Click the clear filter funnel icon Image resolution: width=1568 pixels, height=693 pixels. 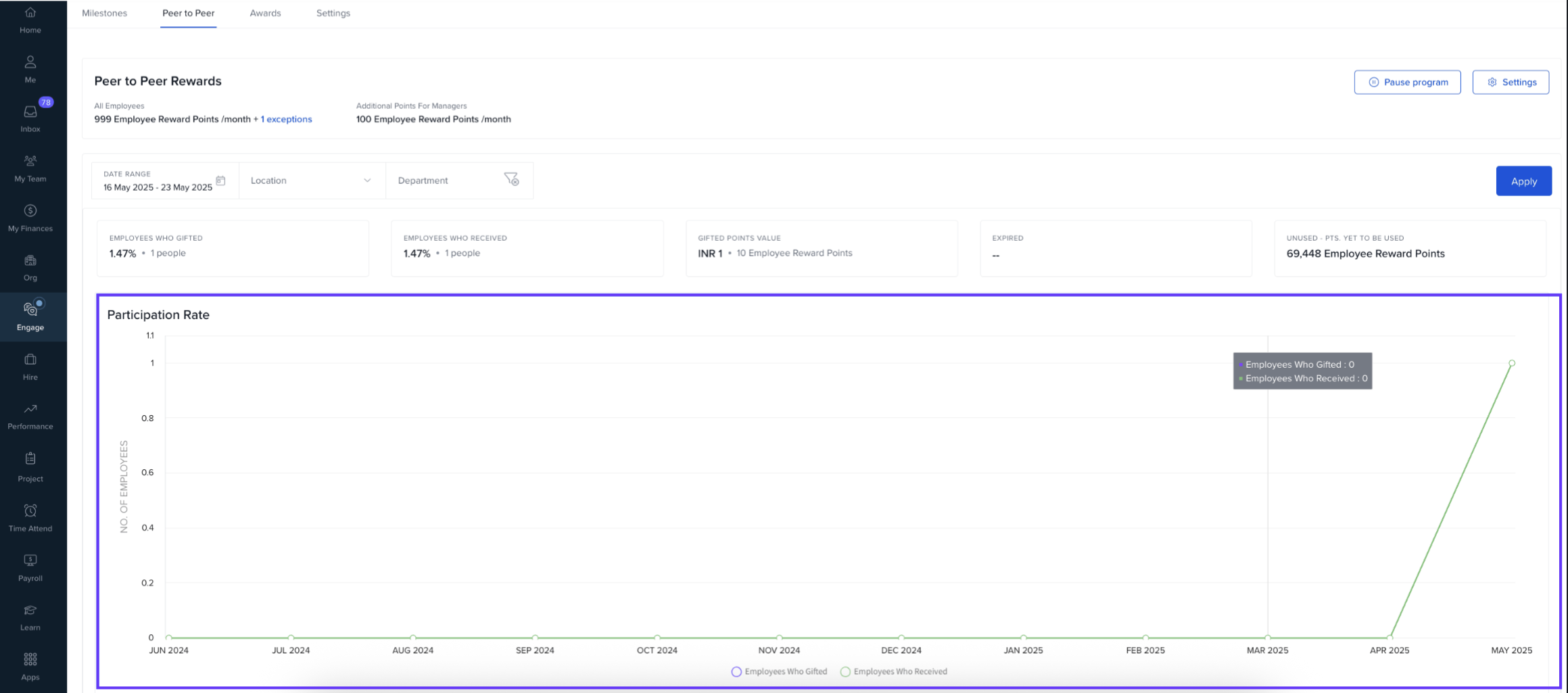point(511,179)
